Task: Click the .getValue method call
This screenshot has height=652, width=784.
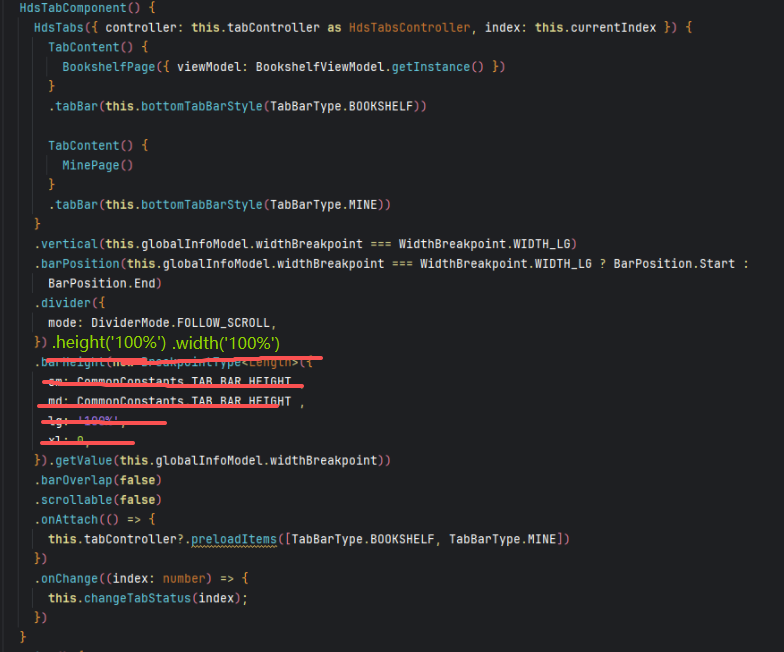Action: [x=80, y=460]
